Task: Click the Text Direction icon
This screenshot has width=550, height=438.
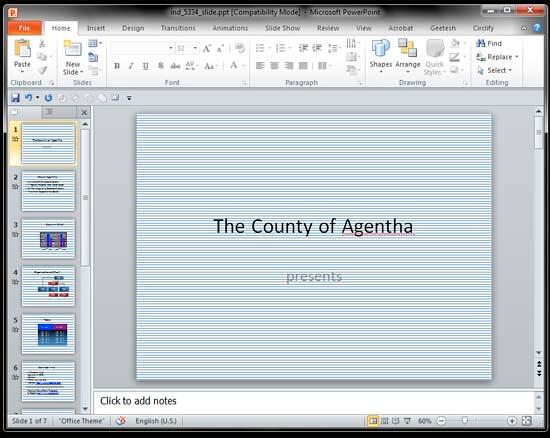Action: click(351, 43)
